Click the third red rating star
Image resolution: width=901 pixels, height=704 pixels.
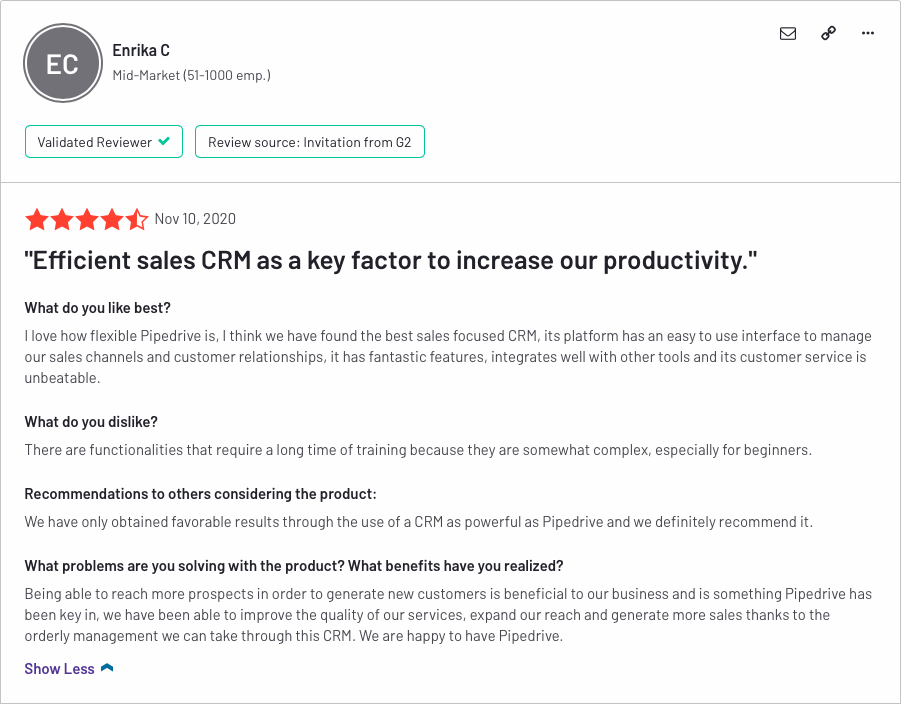(x=87, y=220)
